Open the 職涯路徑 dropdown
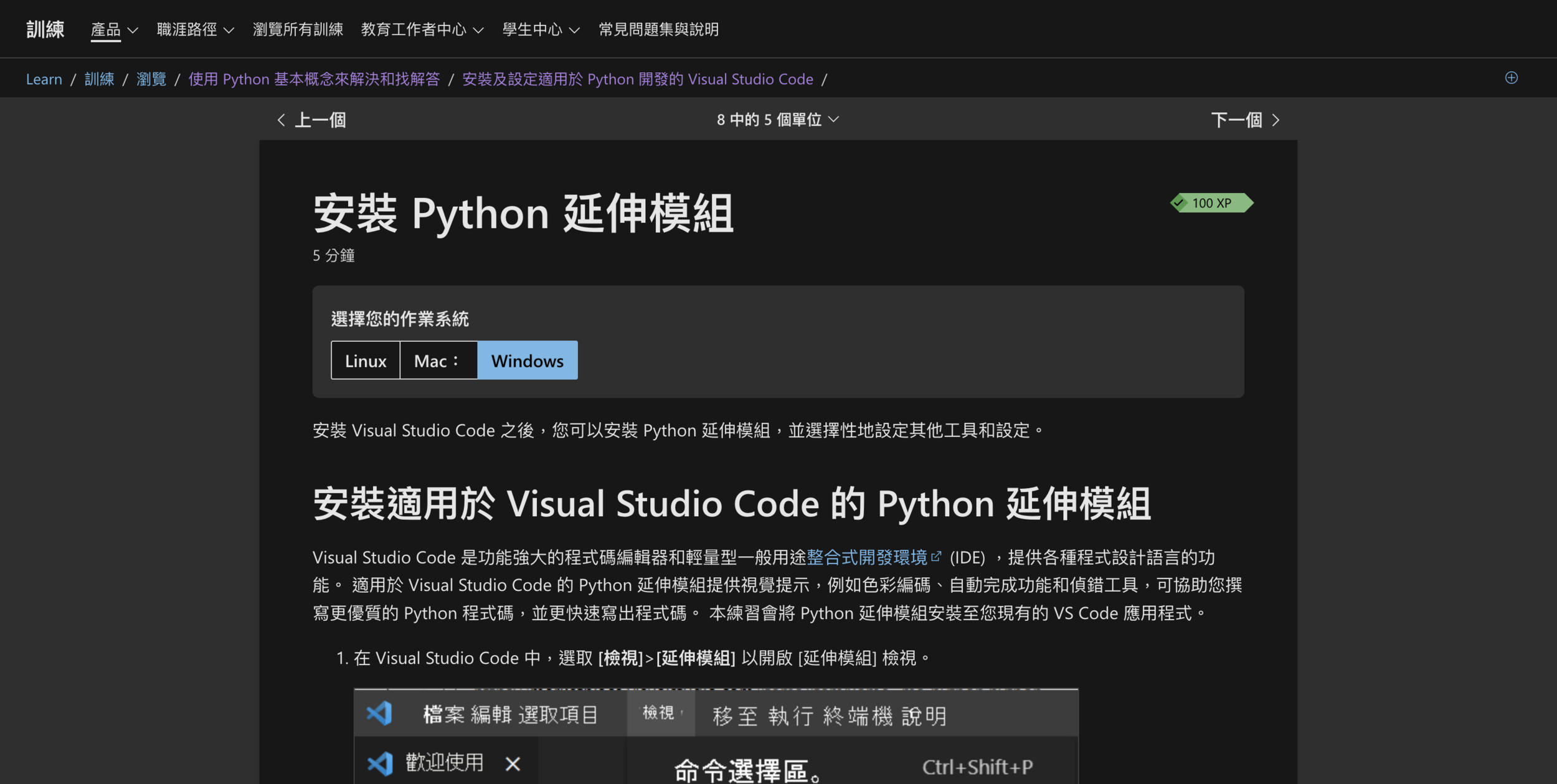 tap(195, 29)
